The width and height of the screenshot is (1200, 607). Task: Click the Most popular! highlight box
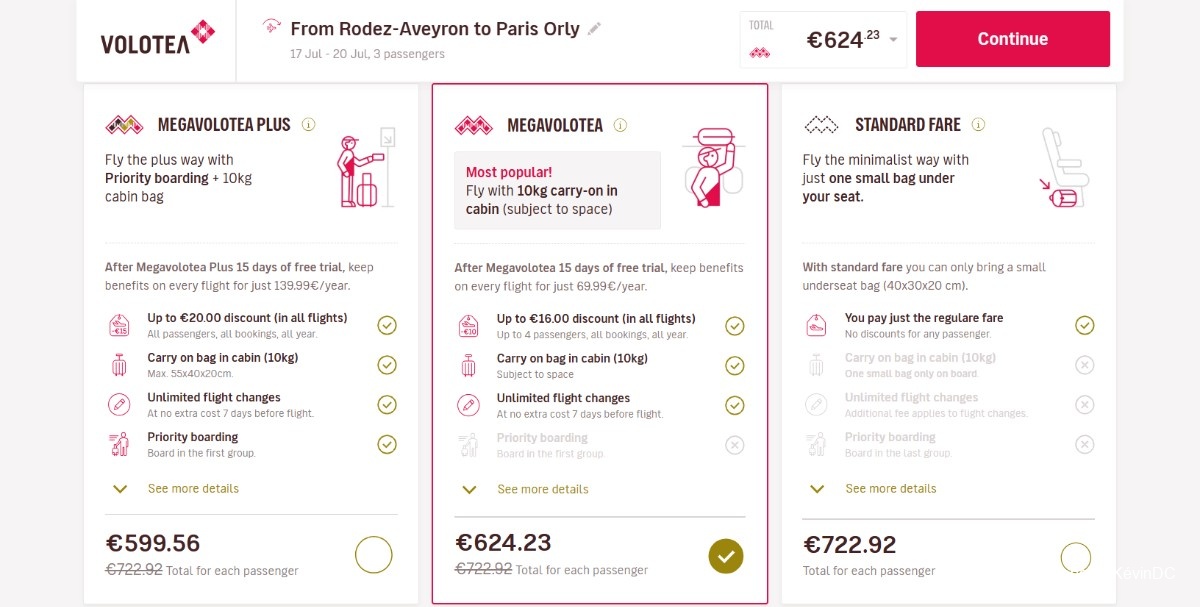tap(557, 190)
